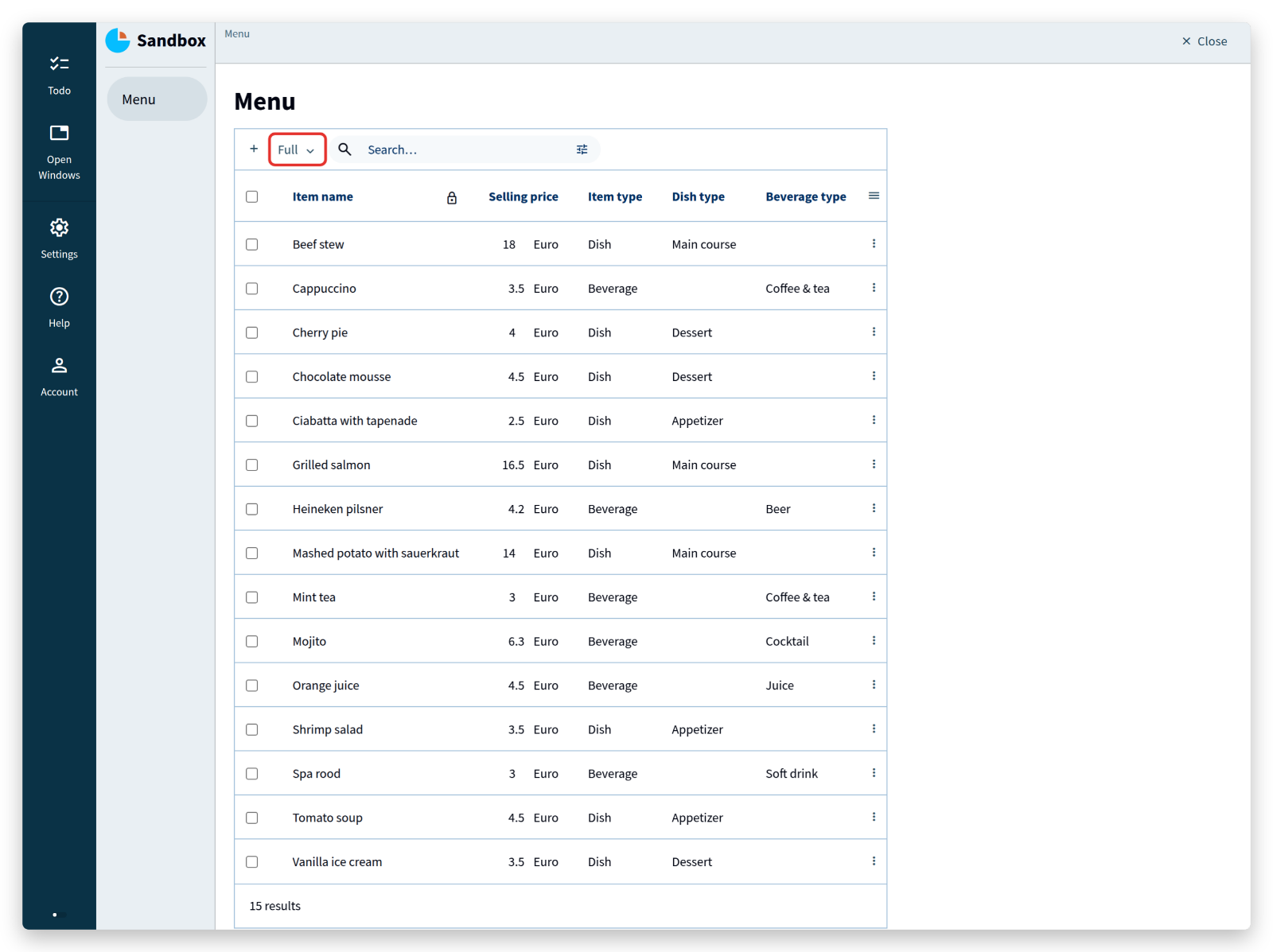The image size is (1273, 952).
Task: Check the Grilled salmon checkbox
Action: click(x=252, y=465)
